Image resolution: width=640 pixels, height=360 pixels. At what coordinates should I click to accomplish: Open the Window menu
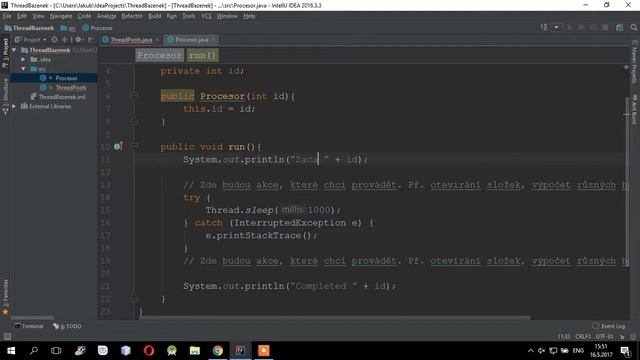click(227, 16)
